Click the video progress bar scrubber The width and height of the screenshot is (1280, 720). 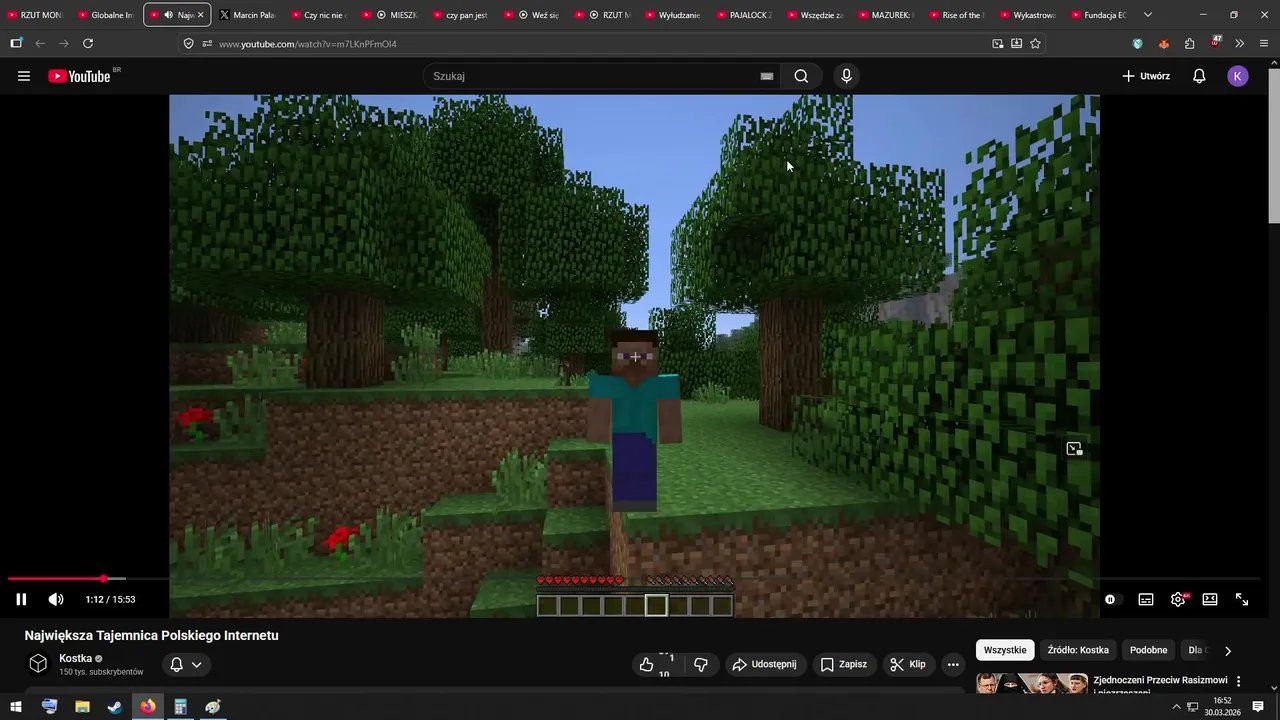104,579
